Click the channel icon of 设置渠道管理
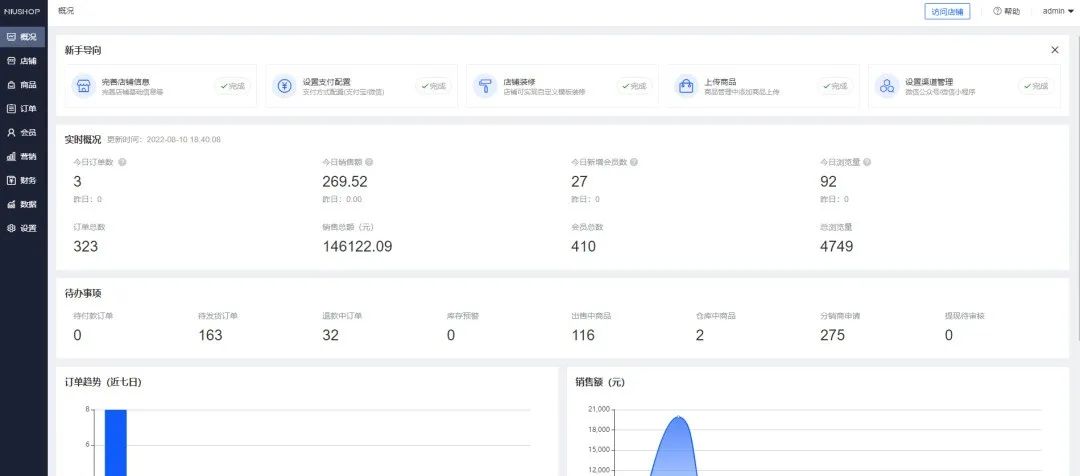1080x476 pixels. [x=887, y=86]
